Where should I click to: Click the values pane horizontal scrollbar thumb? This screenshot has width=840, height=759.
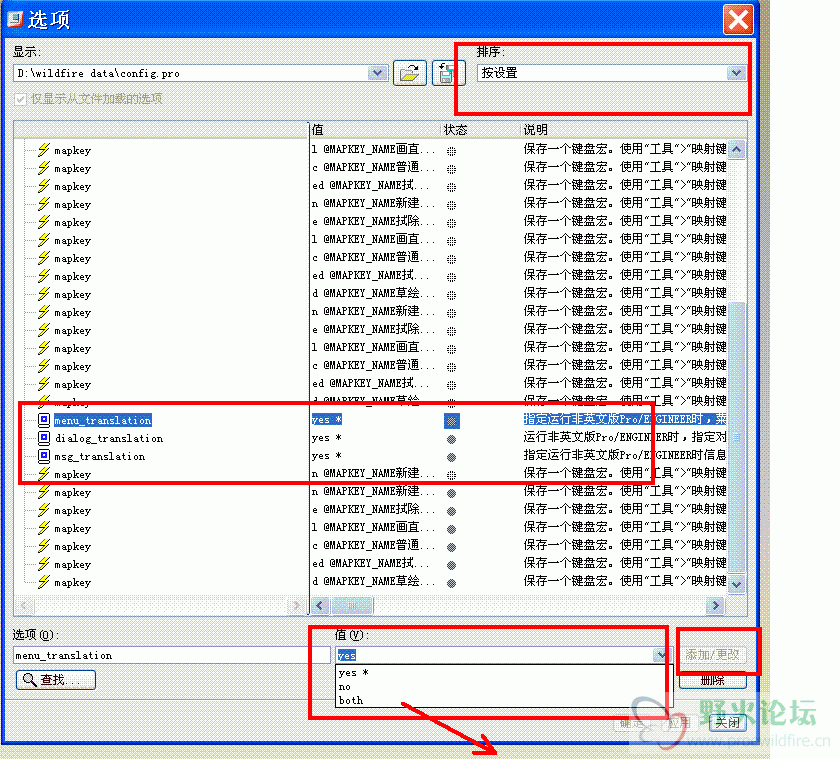tap(352, 606)
